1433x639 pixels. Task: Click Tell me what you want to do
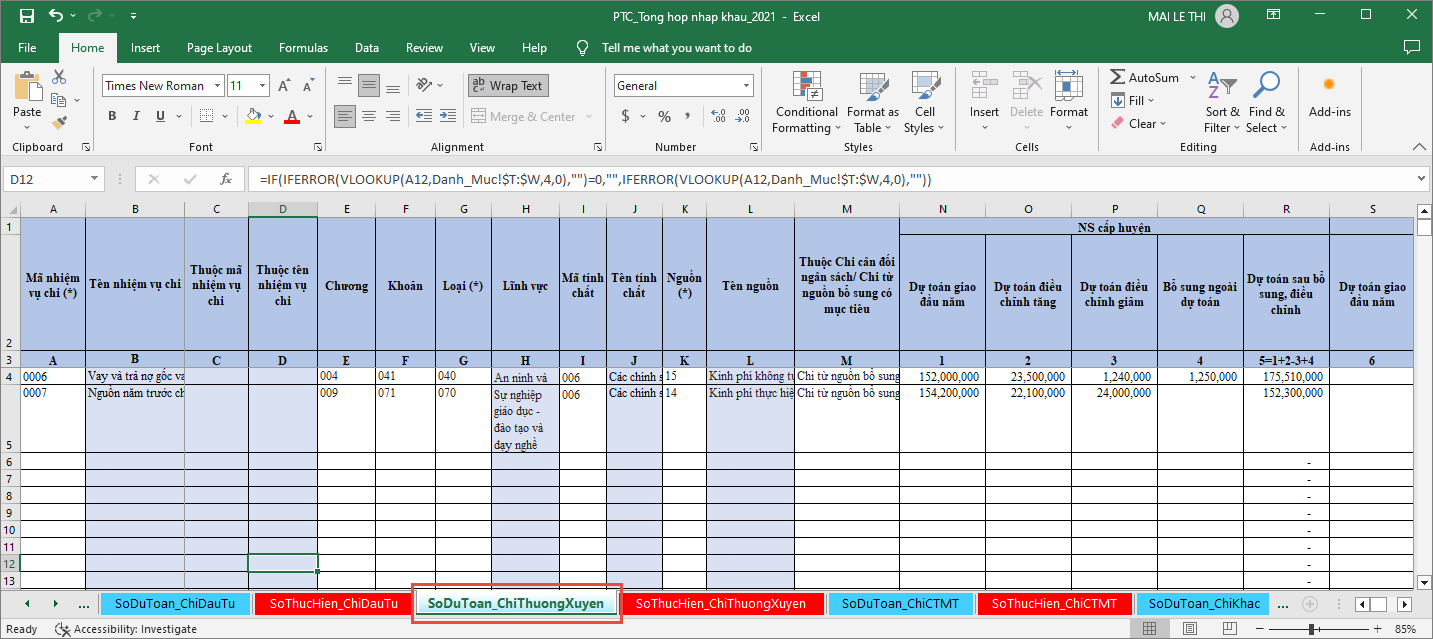click(x=676, y=48)
